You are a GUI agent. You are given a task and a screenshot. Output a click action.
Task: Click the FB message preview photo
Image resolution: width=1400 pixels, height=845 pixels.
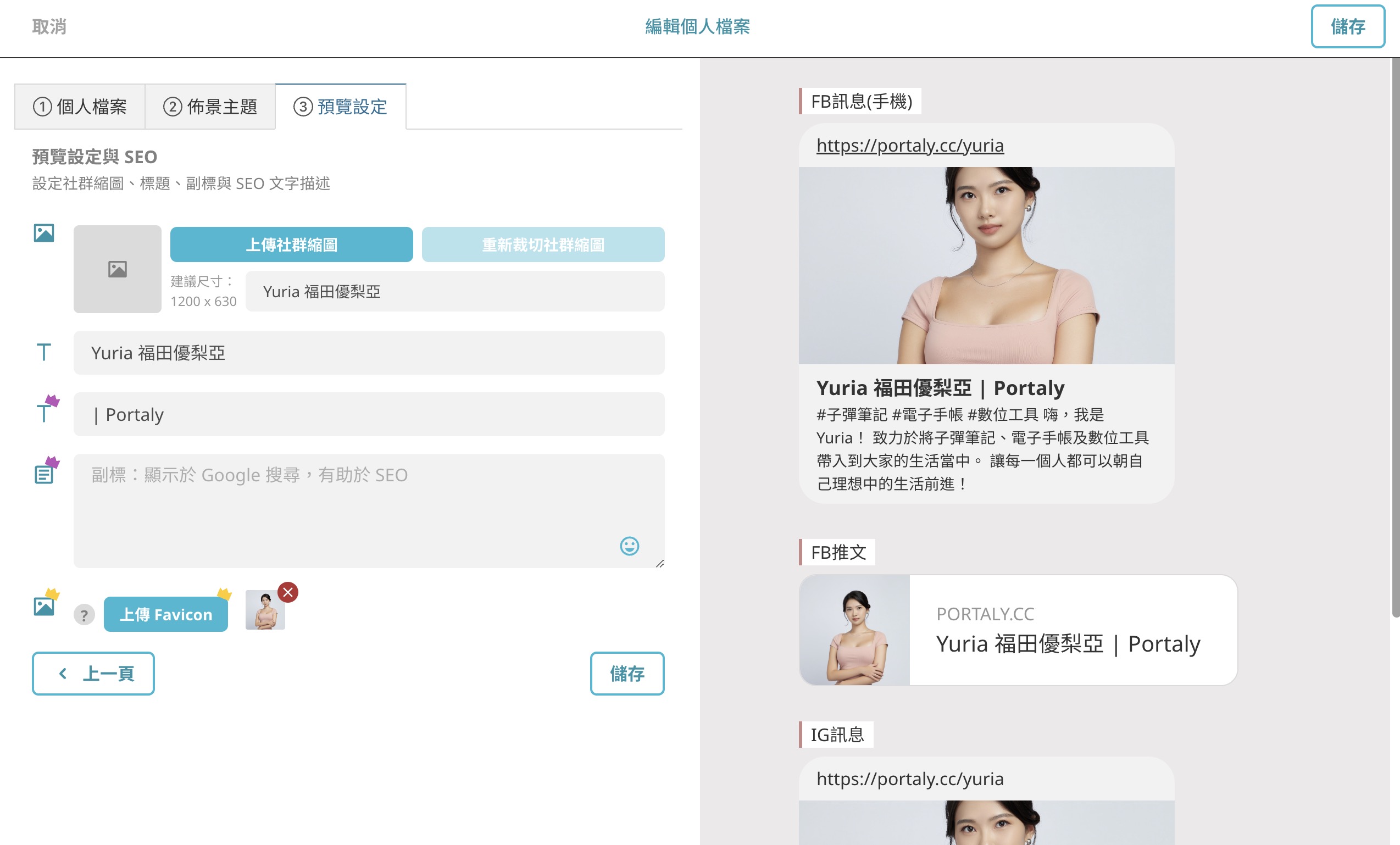(986, 265)
